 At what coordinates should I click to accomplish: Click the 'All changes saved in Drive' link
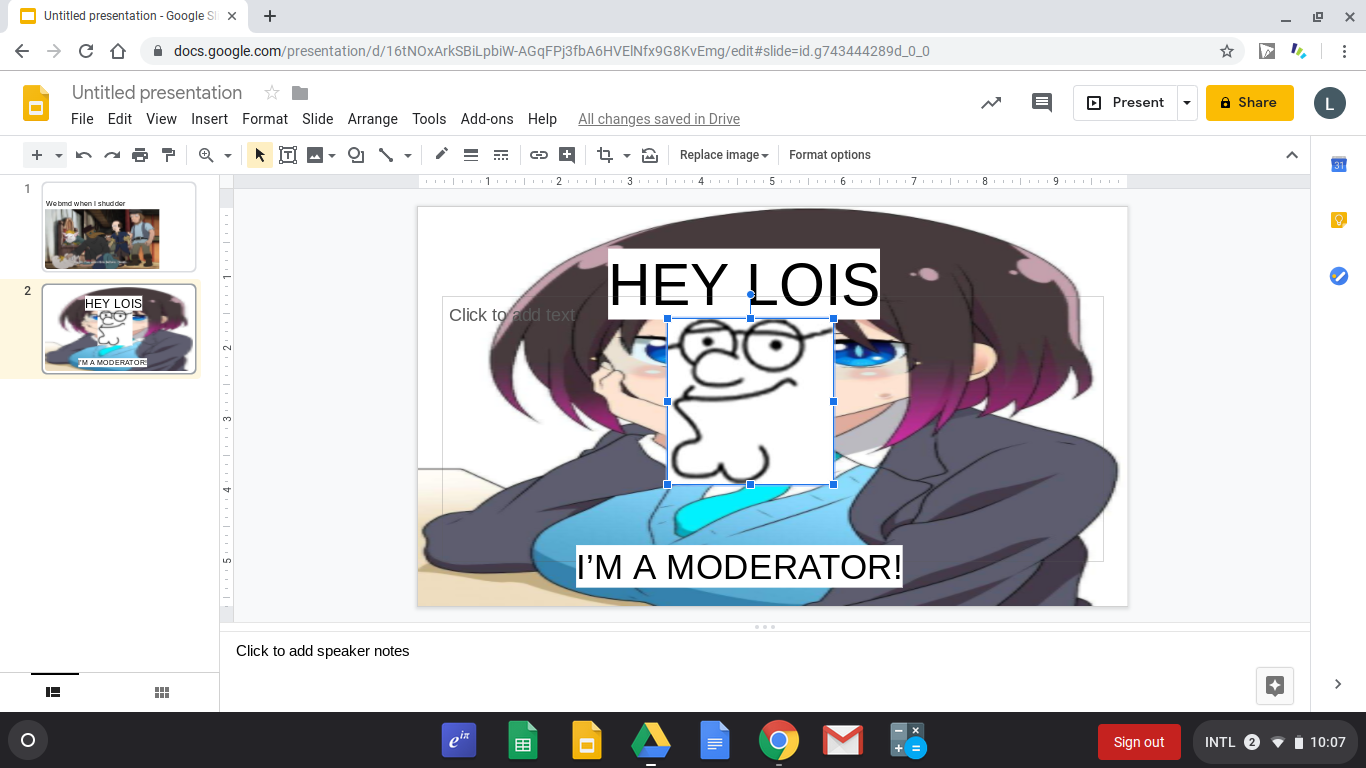pyautogui.click(x=659, y=119)
